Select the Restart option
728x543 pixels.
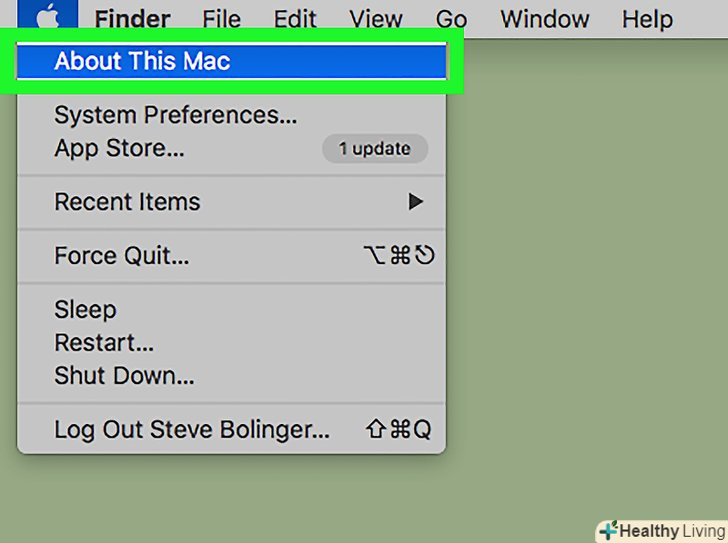[x=104, y=343]
